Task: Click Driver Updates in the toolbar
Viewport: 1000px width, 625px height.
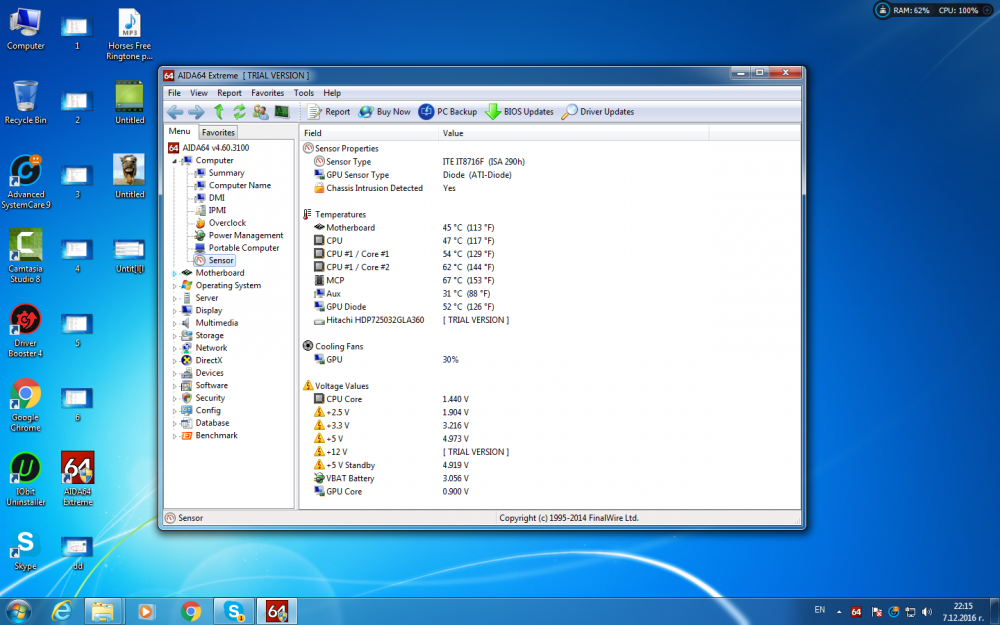Action: pos(598,112)
